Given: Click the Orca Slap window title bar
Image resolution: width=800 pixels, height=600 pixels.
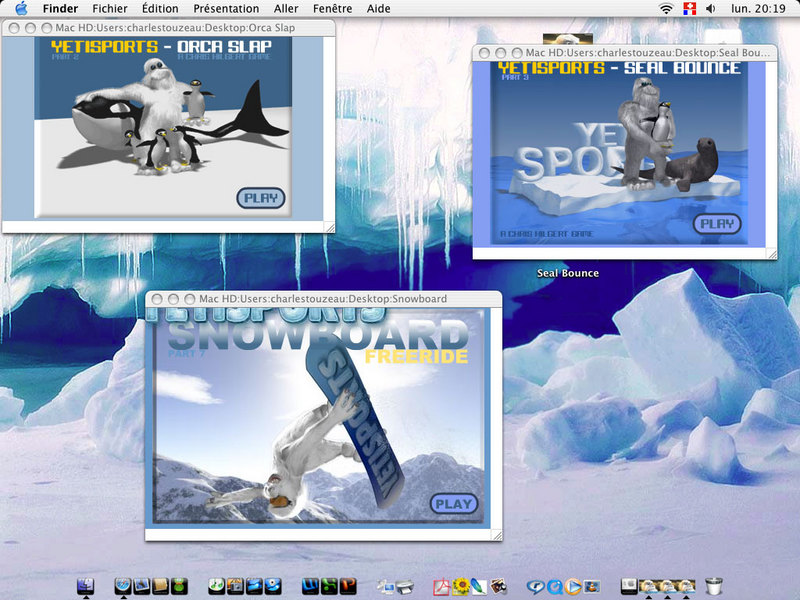Looking at the screenshot, I should tap(168, 28).
